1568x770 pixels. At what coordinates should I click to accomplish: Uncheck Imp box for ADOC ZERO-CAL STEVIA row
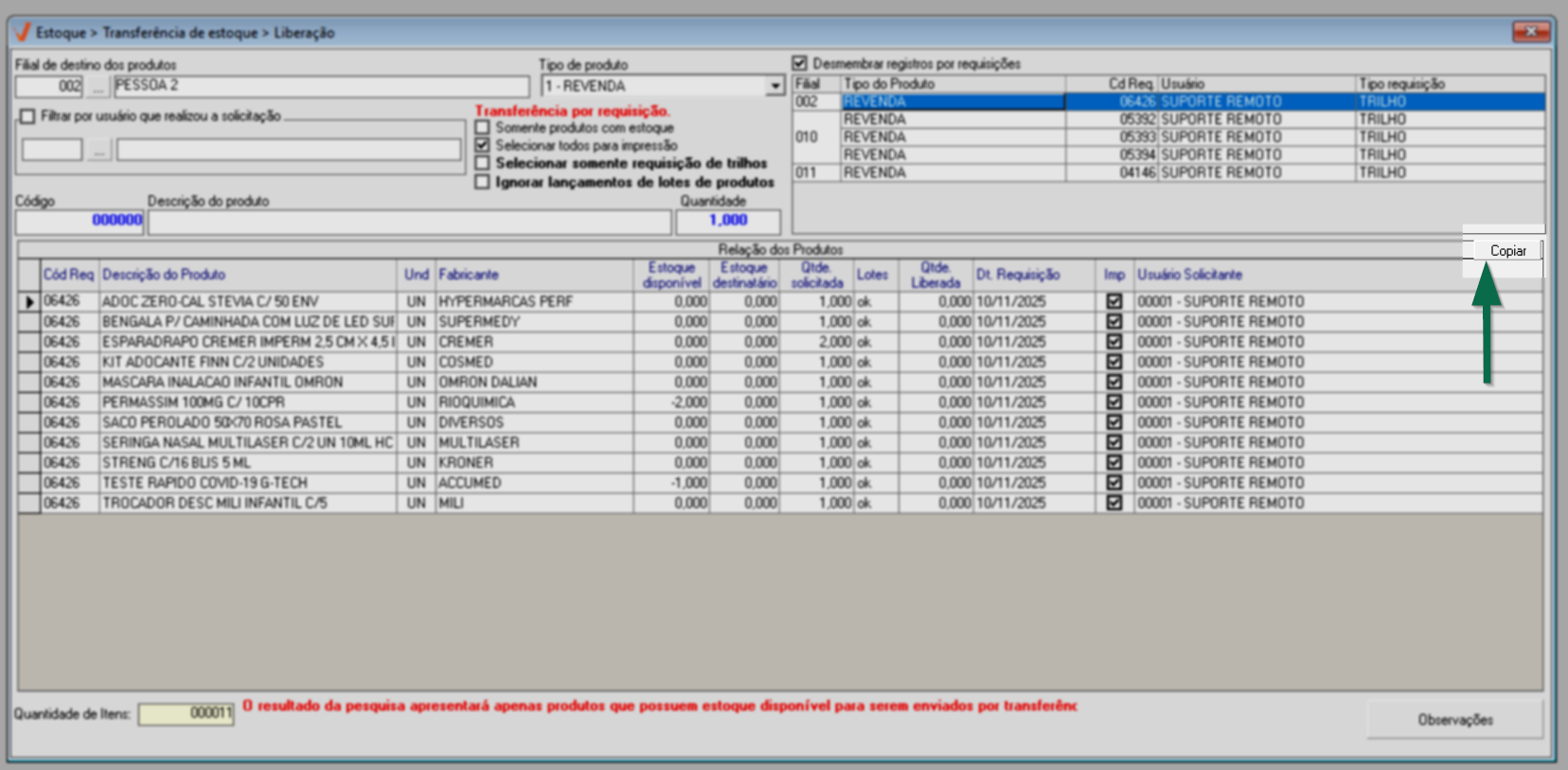coord(1114,302)
